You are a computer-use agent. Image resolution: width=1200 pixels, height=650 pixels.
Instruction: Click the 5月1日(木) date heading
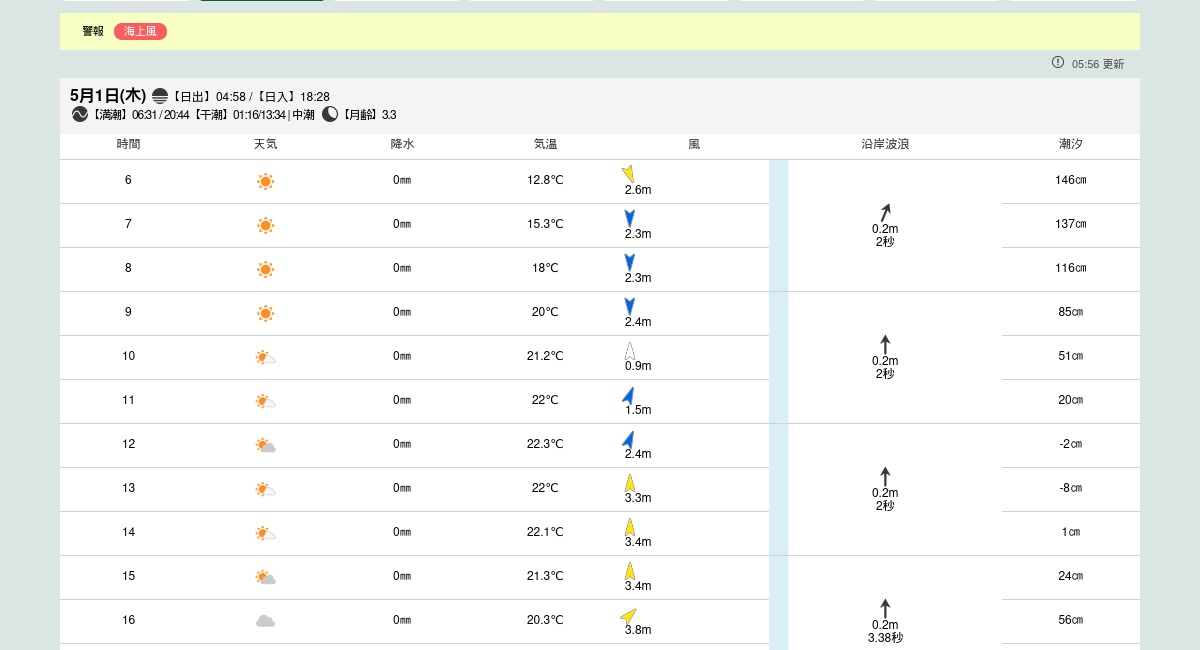coord(108,95)
